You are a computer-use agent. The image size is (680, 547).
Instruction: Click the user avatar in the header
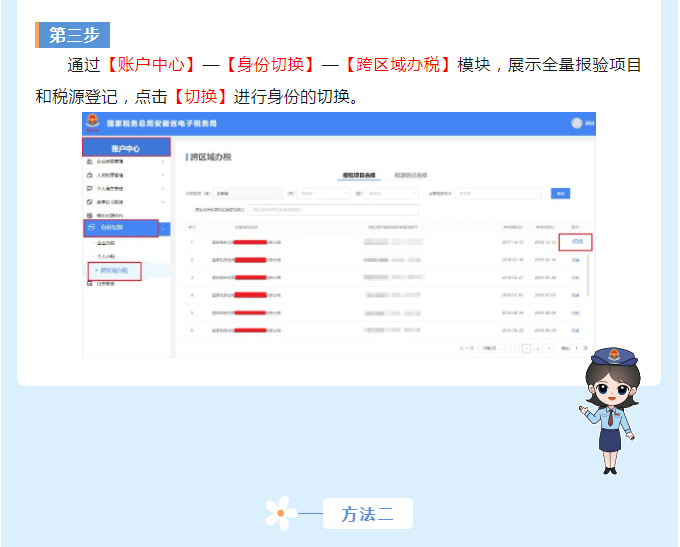[577, 123]
